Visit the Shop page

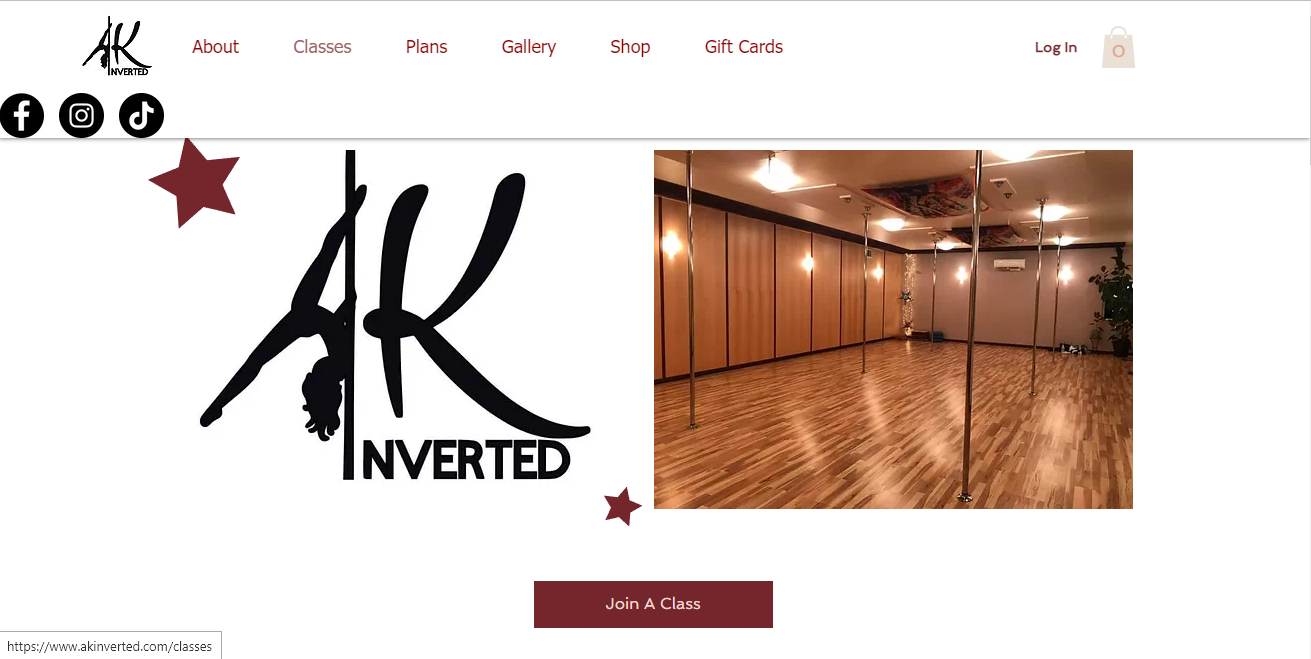click(x=630, y=47)
